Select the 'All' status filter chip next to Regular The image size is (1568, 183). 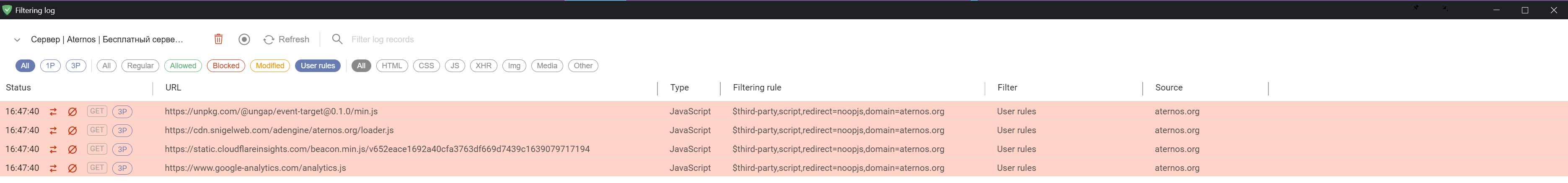(106, 66)
